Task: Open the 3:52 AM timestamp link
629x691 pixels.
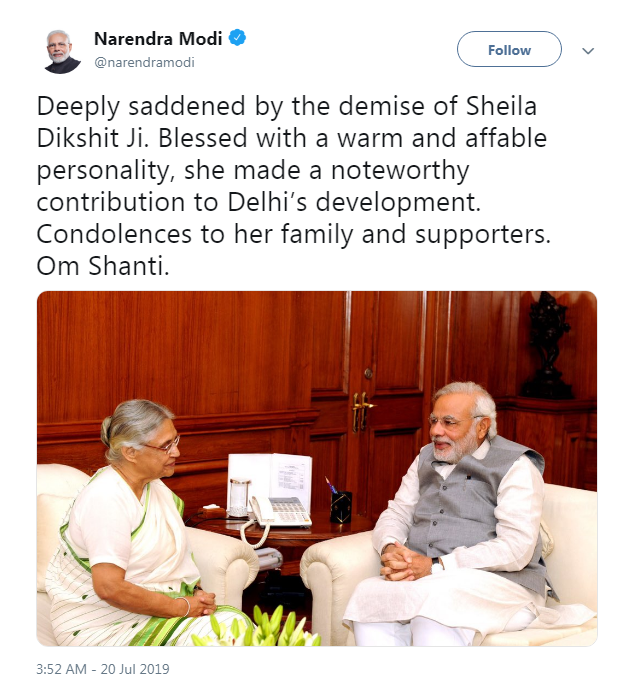Action: click(x=61, y=669)
